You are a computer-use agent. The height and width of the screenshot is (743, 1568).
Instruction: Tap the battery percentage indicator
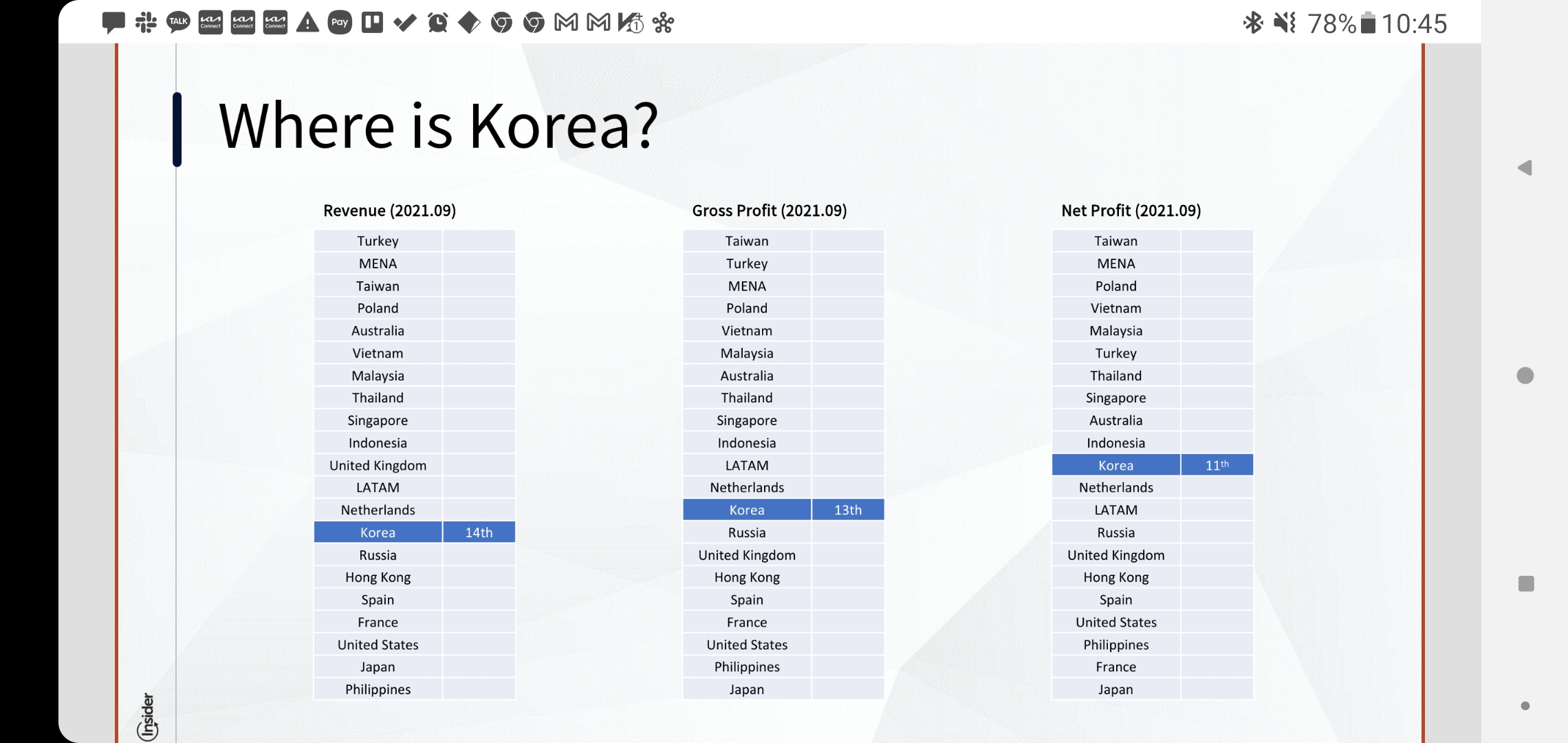(1331, 24)
